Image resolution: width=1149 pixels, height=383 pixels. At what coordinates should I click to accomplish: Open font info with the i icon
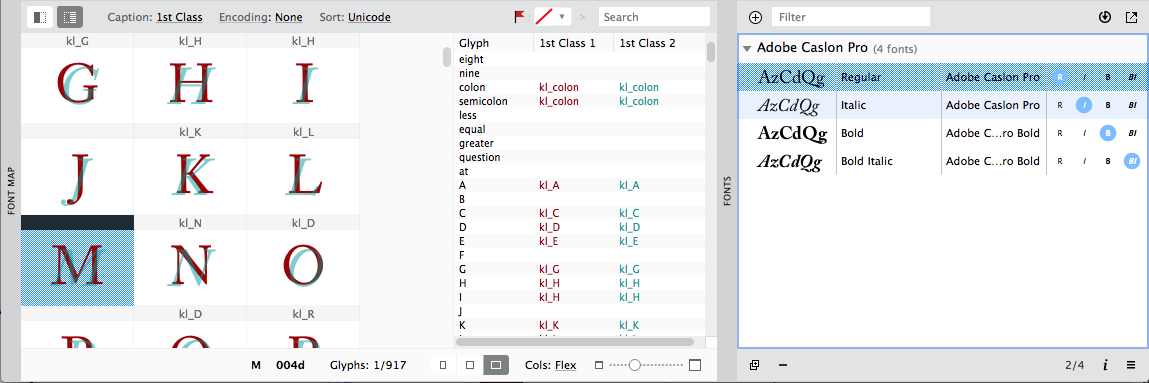pos(1105,365)
